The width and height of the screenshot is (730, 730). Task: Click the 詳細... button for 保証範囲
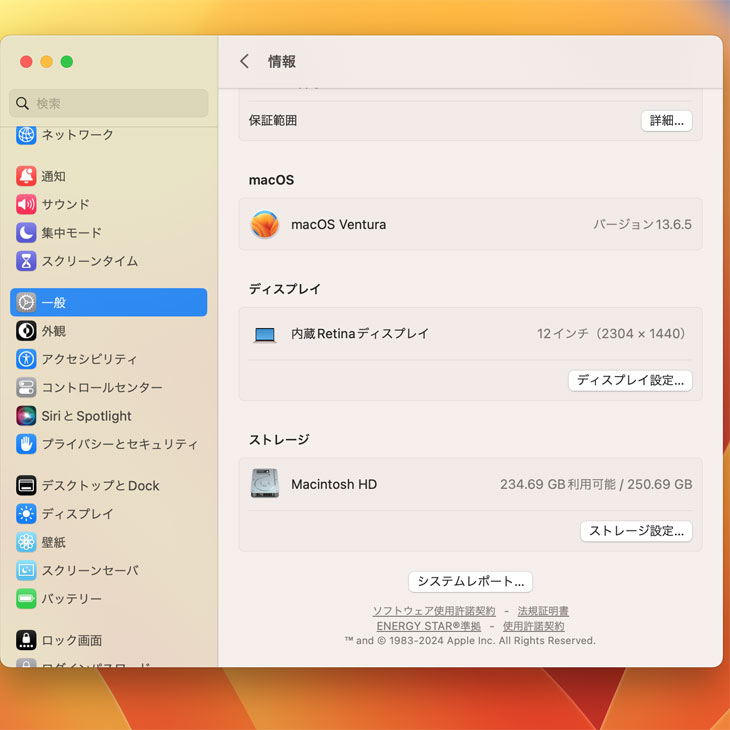[666, 121]
